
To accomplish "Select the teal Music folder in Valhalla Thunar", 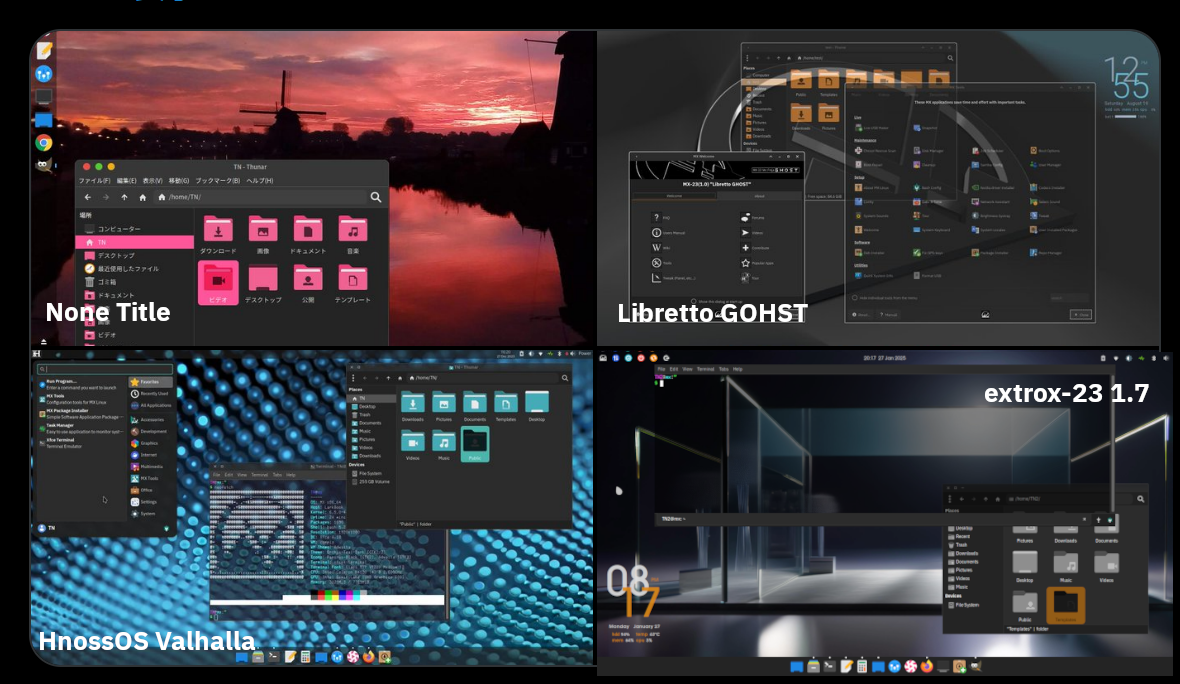I will pyautogui.click(x=444, y=445).
